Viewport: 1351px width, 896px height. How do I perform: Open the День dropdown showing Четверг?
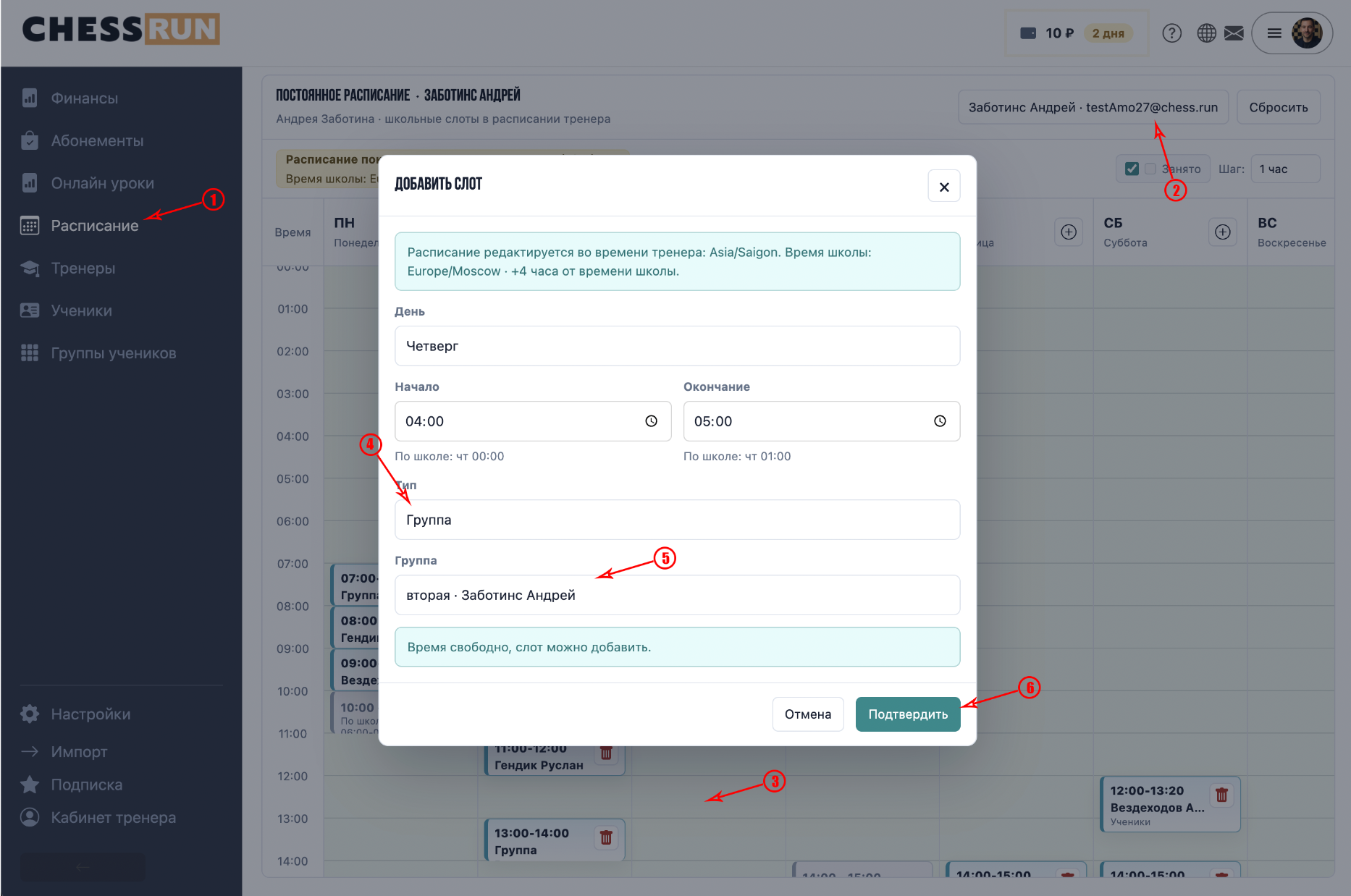click(x=678, y=346)
